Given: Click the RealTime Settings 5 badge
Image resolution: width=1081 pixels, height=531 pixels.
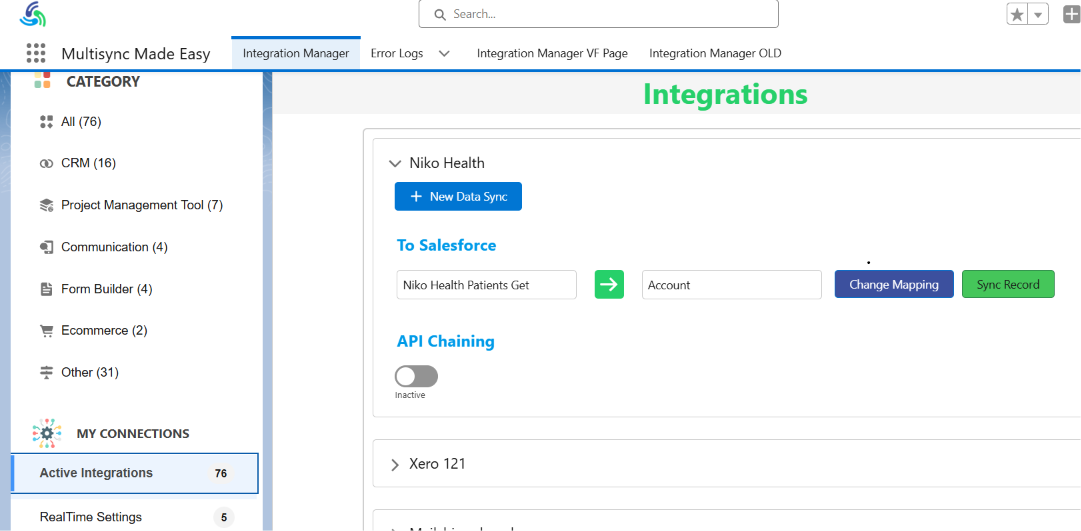Looking at the screenshot, I should click(x=223, y=517).
